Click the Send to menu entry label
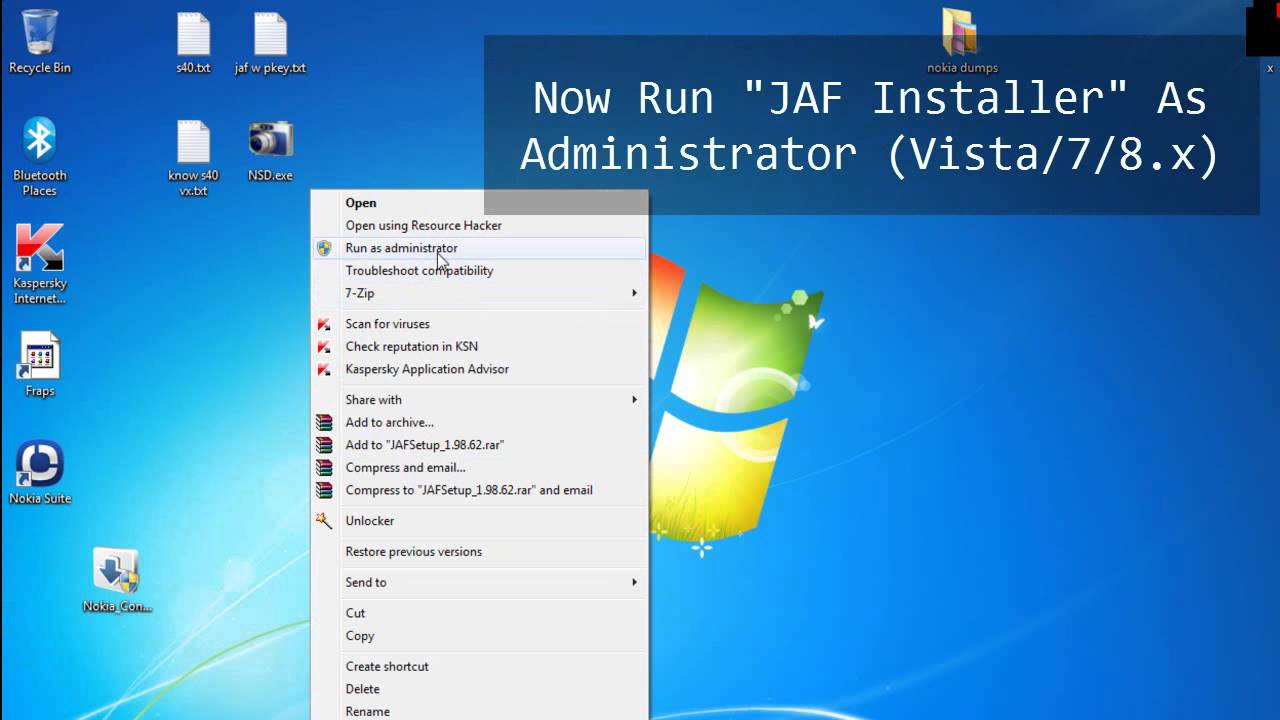 366,582
